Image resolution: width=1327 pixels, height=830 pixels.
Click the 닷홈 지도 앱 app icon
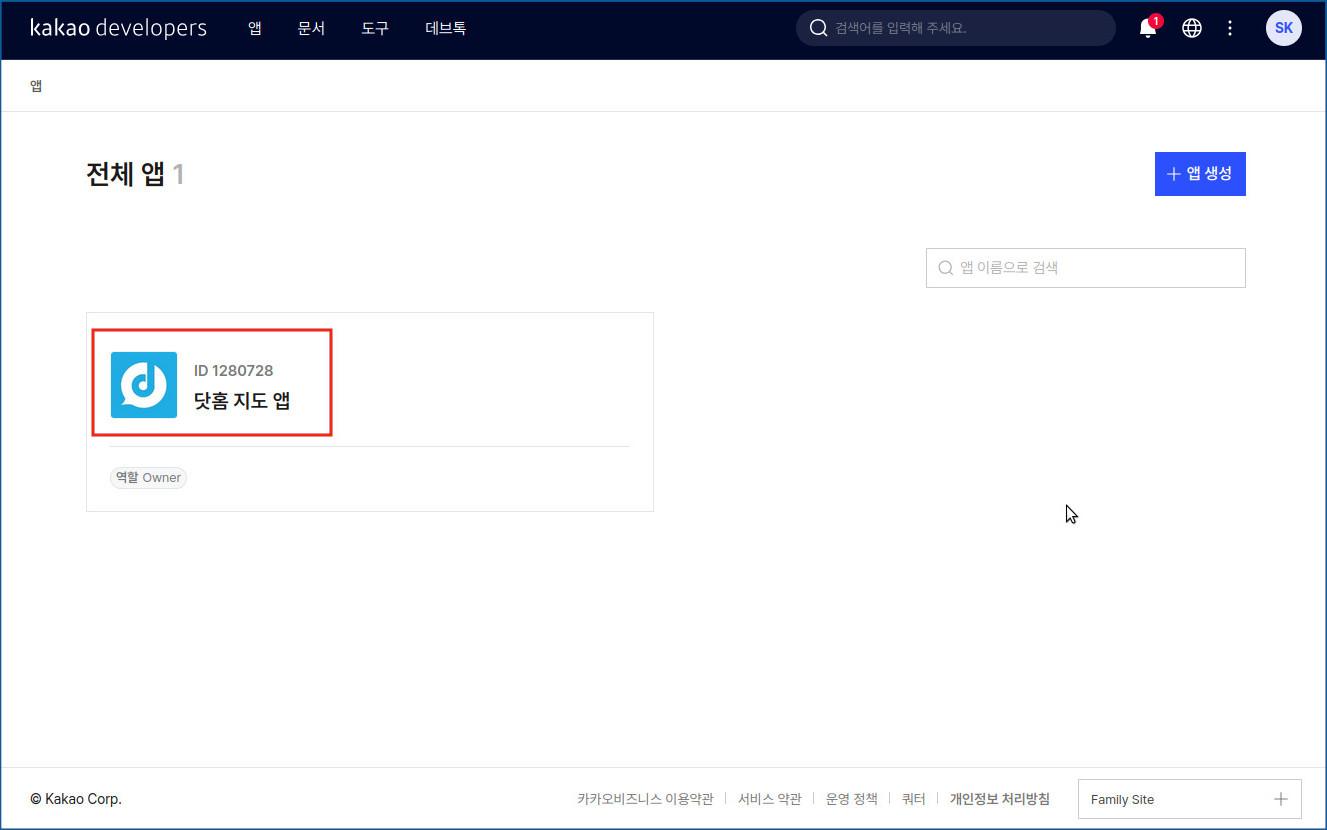point(144,385)
